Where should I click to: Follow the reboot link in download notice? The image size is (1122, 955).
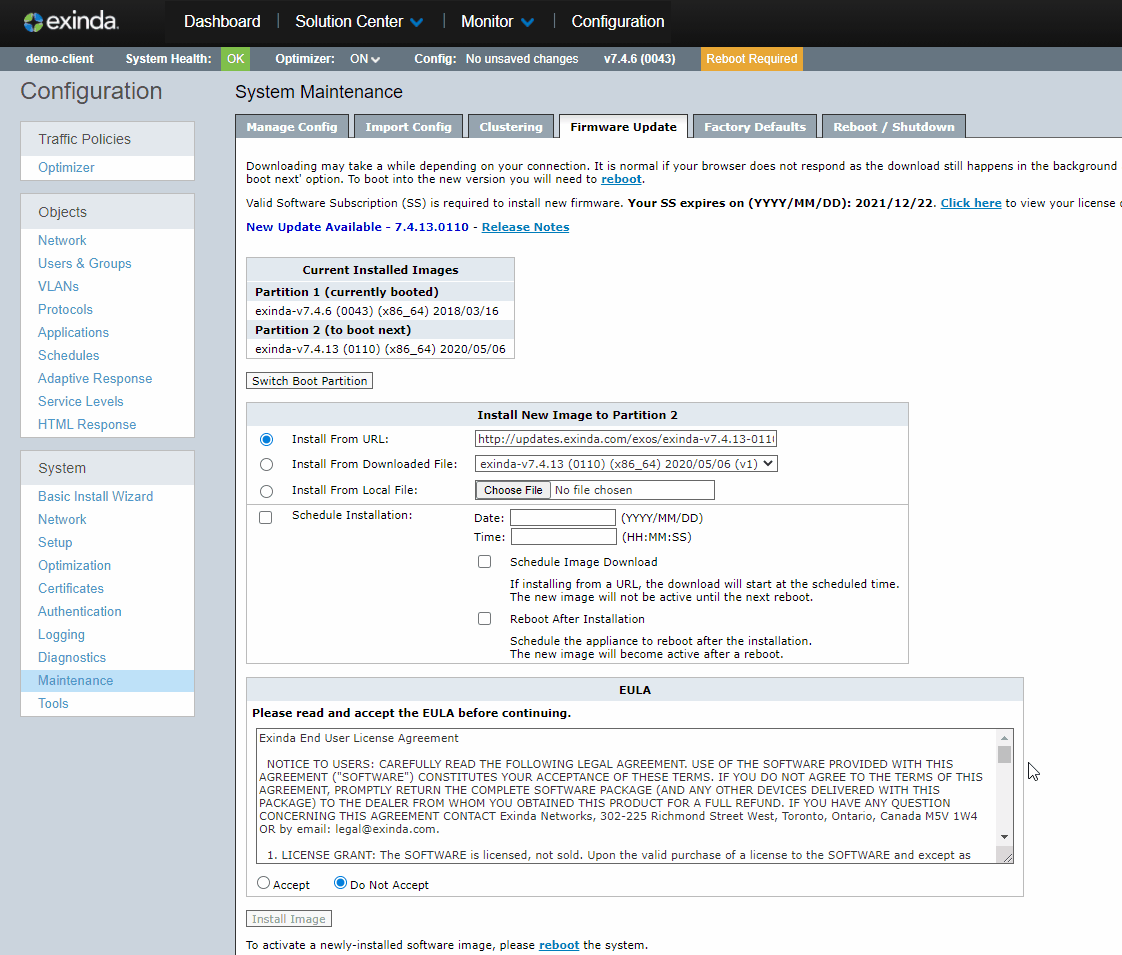621,179
